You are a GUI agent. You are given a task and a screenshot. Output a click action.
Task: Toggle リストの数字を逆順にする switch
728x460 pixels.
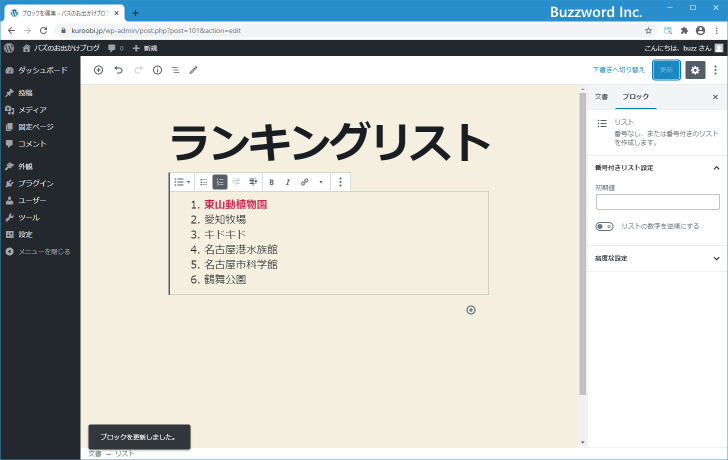(604, 227)
